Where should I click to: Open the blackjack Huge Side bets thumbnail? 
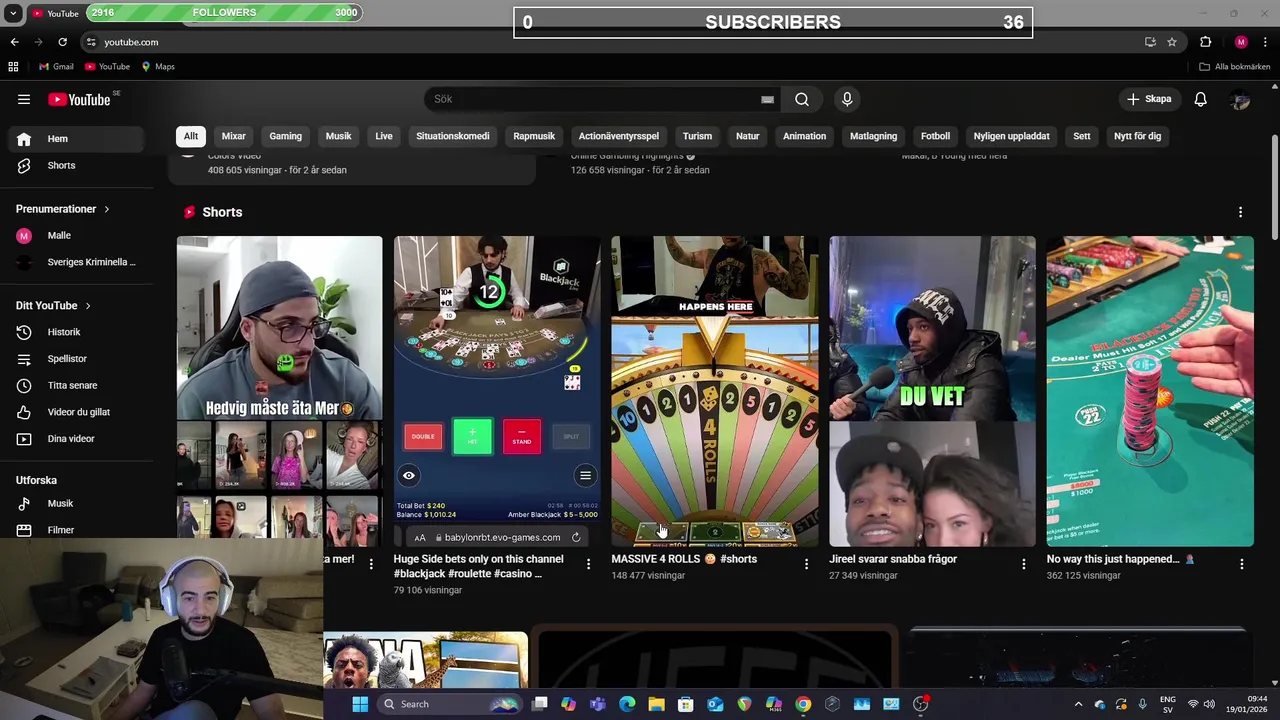pyautogui.click(x=497, y=391)
